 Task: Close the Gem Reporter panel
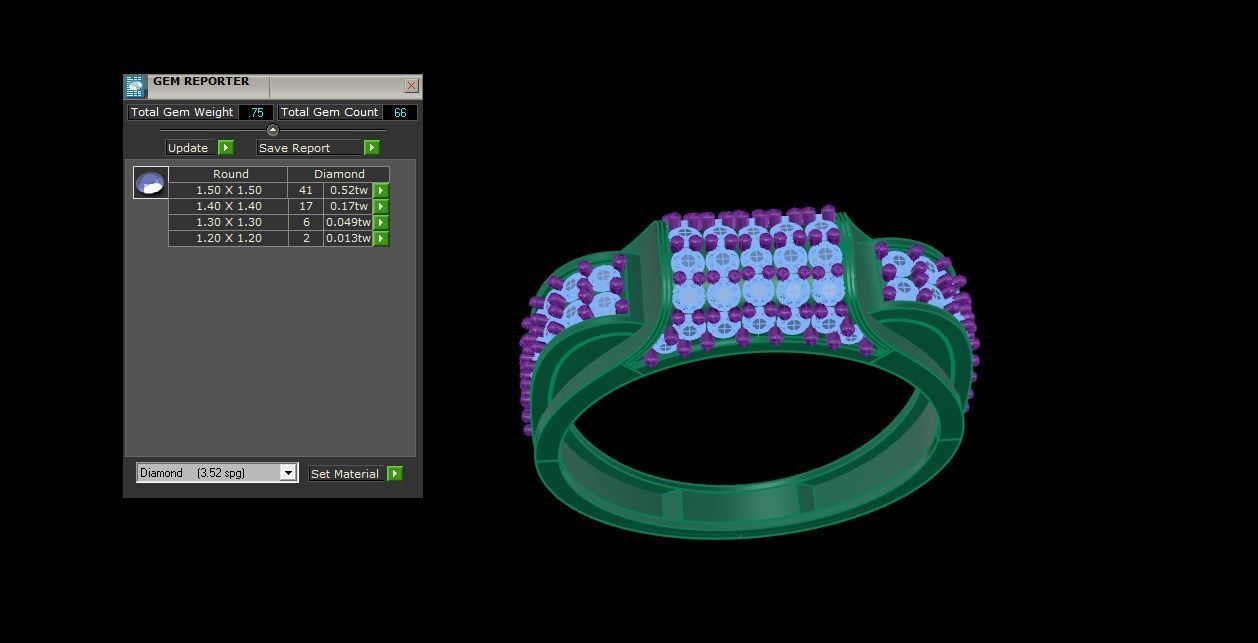point(411,86)
